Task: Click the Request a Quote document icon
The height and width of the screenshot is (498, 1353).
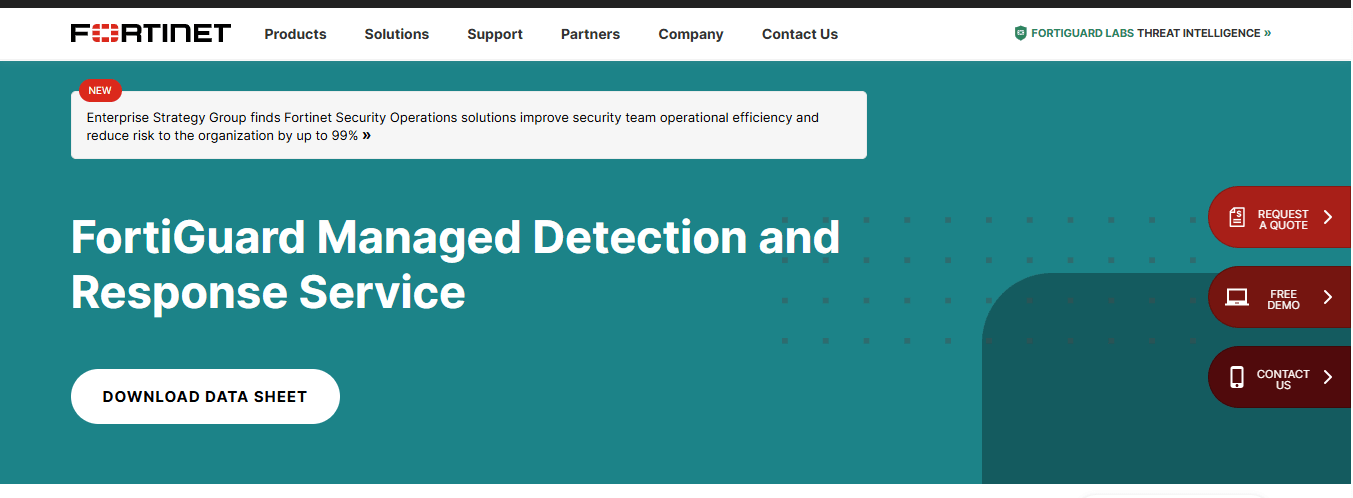Action: pos(1237,217)
